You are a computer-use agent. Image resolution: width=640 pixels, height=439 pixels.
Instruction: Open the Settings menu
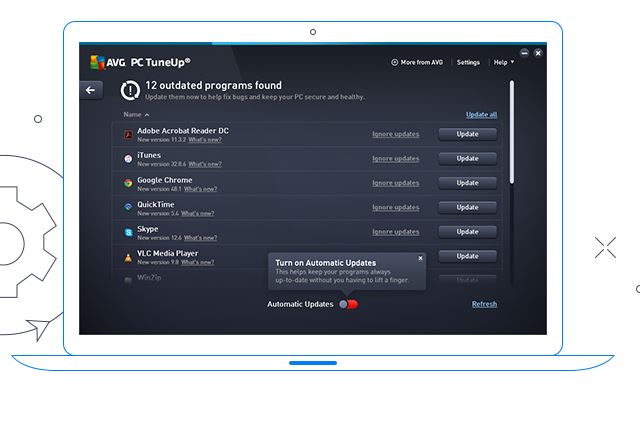click(x=468, y=62)
